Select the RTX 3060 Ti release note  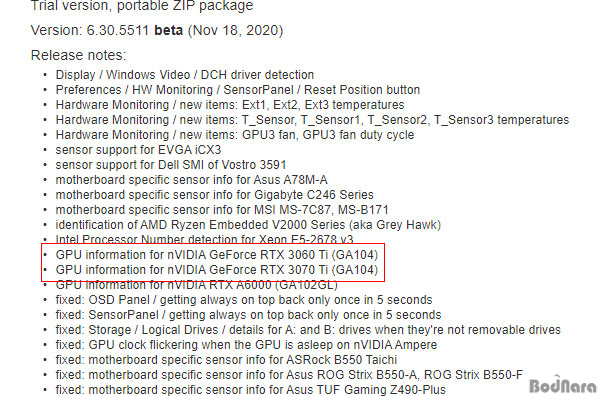click(217, 255)
